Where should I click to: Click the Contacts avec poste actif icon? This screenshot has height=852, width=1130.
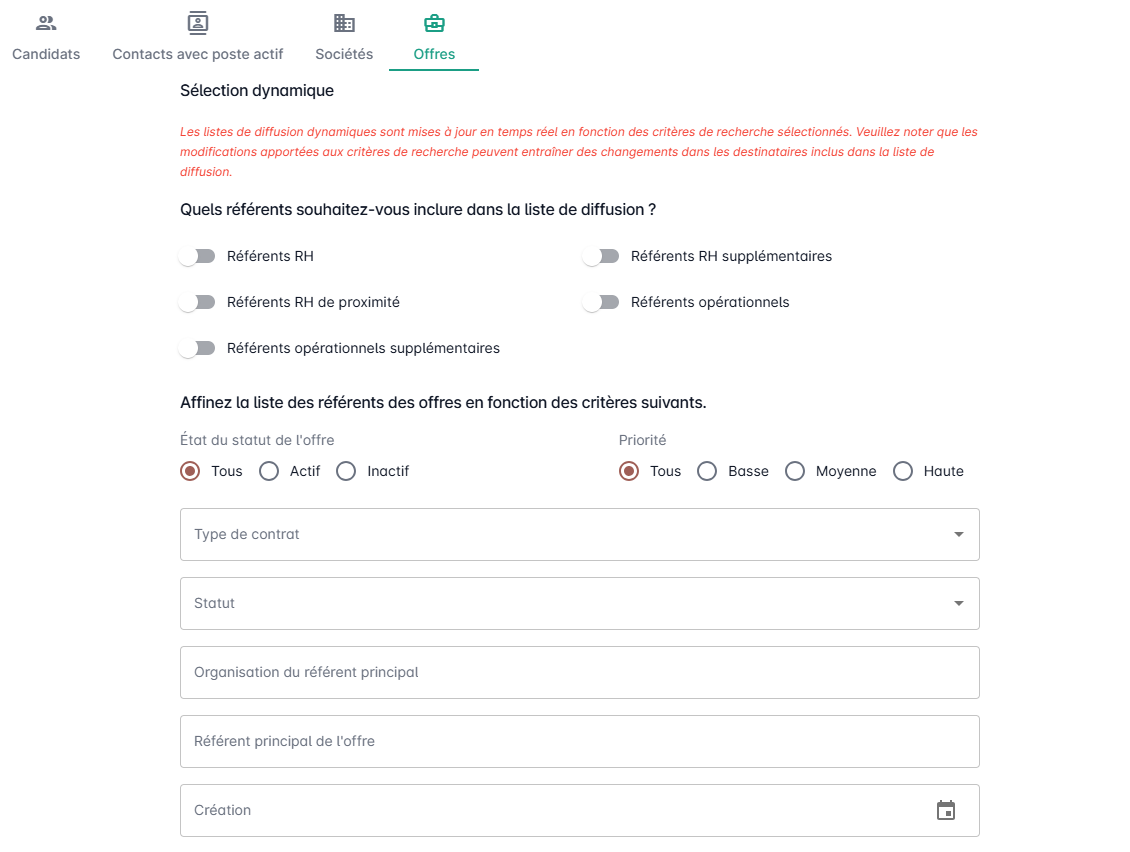pos(198,23)
